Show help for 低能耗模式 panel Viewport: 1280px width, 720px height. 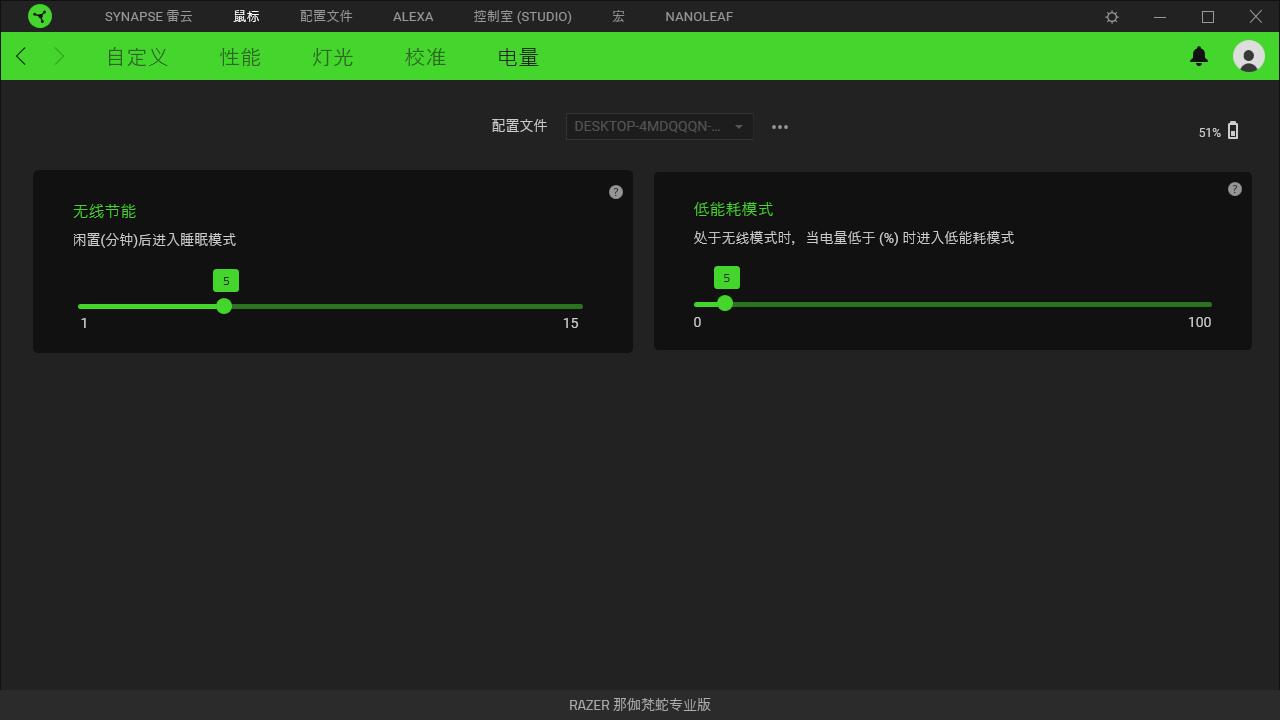[x=1235, y=189]
